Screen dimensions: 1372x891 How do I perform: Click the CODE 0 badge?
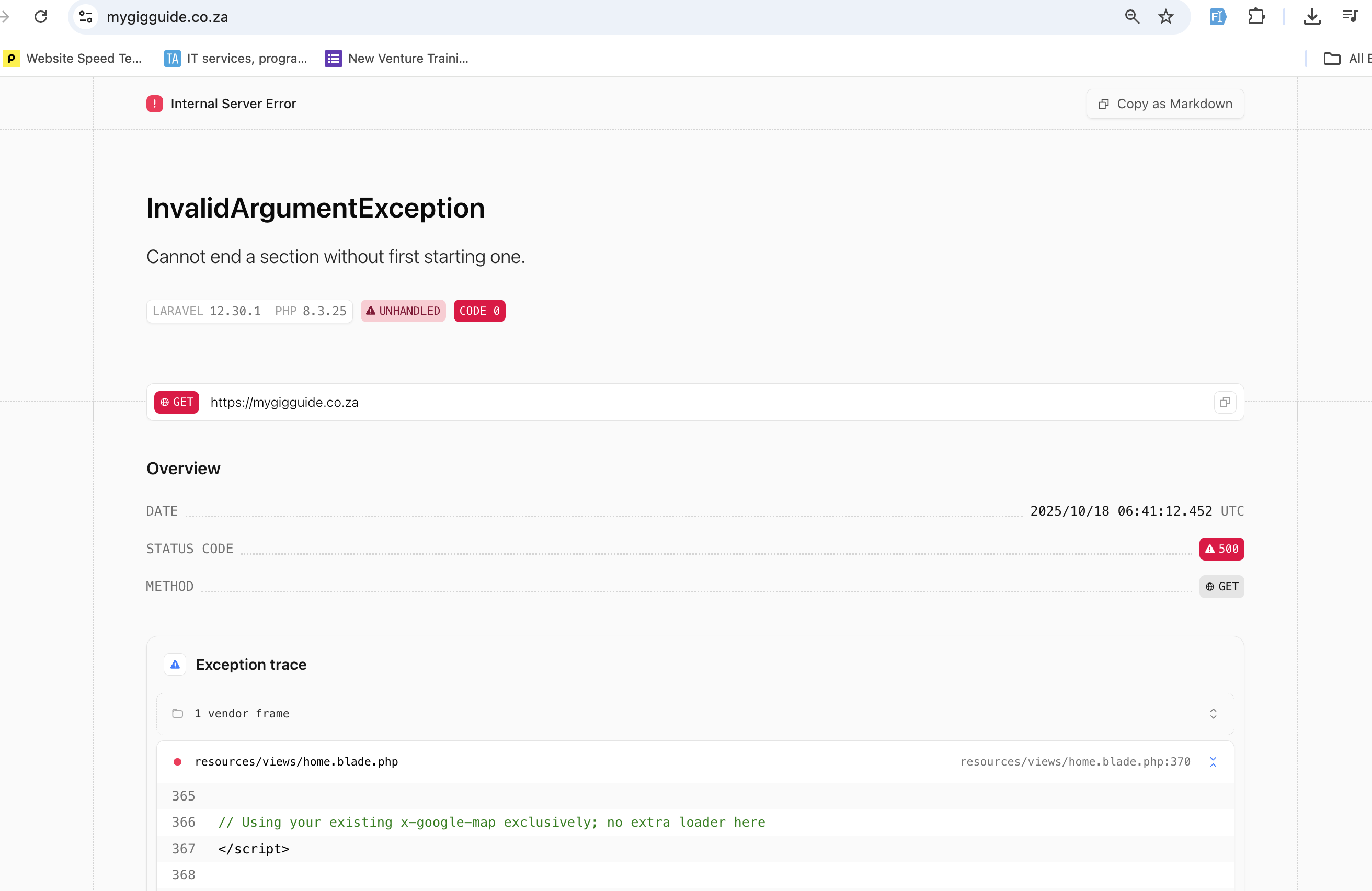tap(479, 311)
